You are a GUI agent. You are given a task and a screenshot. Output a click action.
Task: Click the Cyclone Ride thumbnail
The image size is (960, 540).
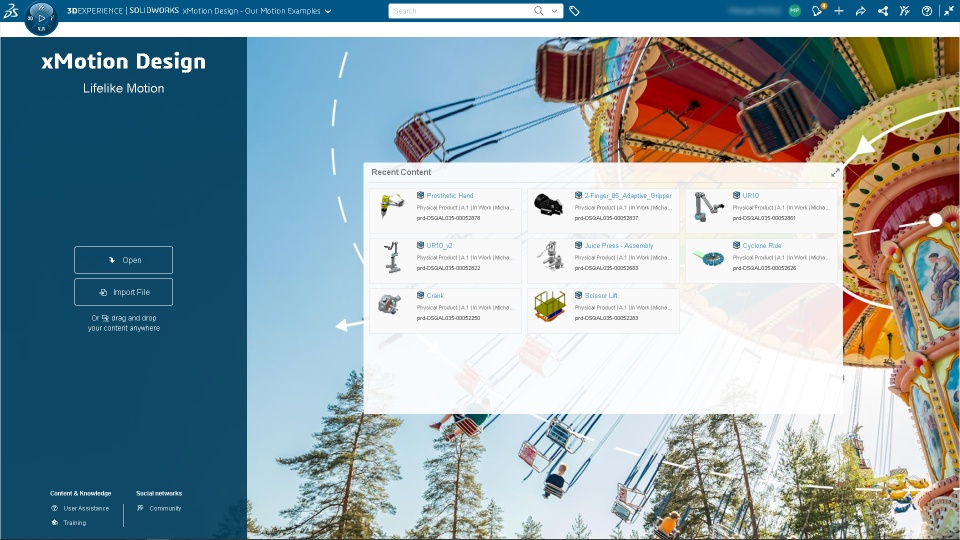pyautogui.click(x=709, y=258)
